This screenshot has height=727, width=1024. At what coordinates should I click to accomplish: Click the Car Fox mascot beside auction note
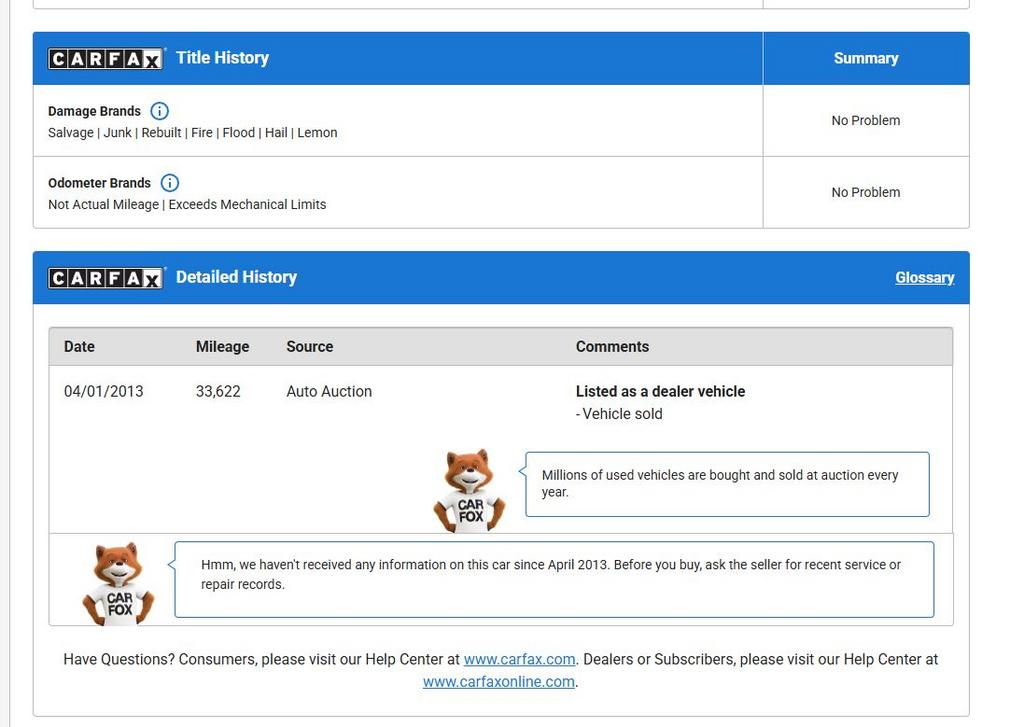click(470, 490)
